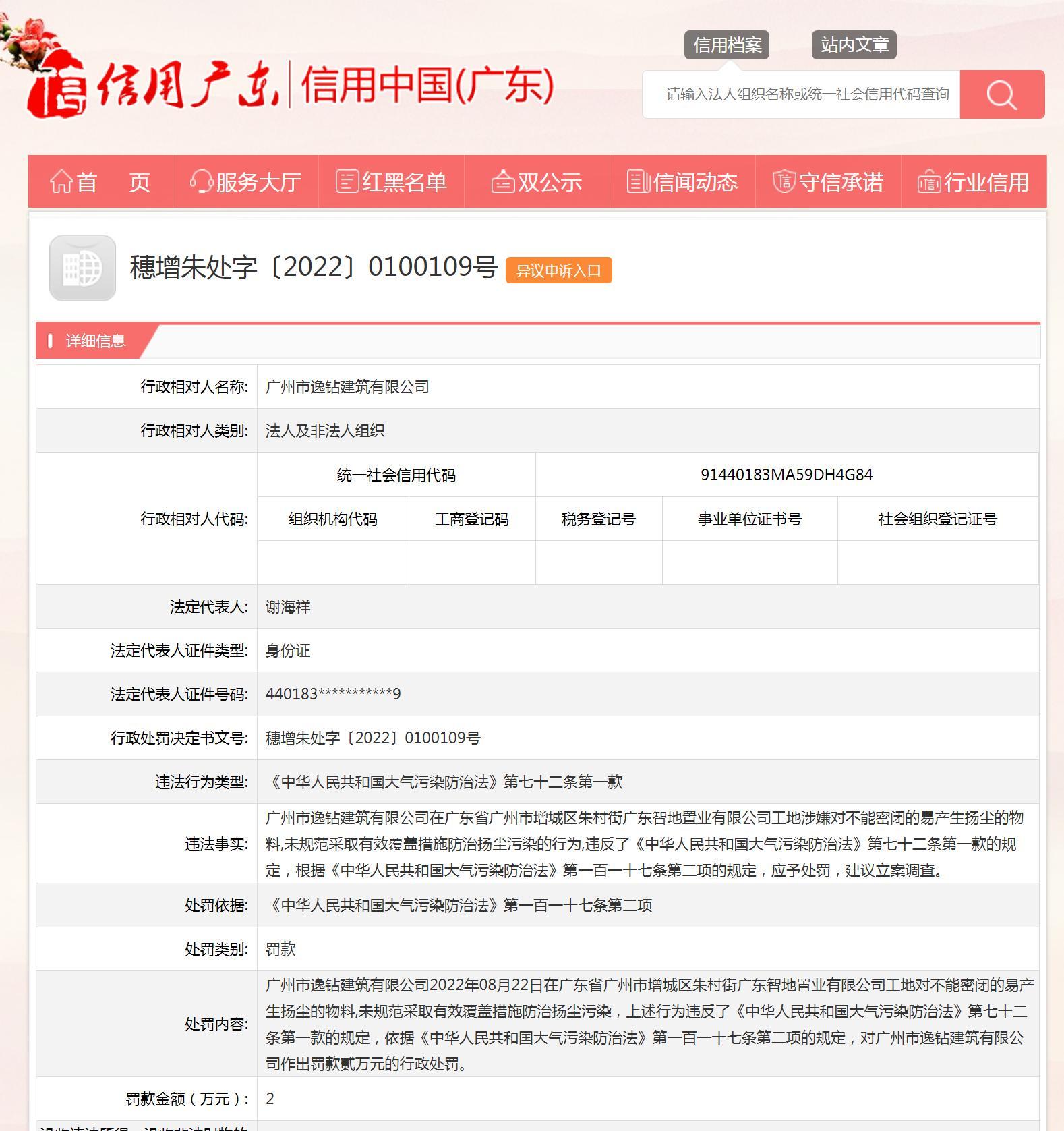Viewport: 1064px width, 1131px height.
Task: Click the 组织机构代码 header cell
Action: point(333,519)
